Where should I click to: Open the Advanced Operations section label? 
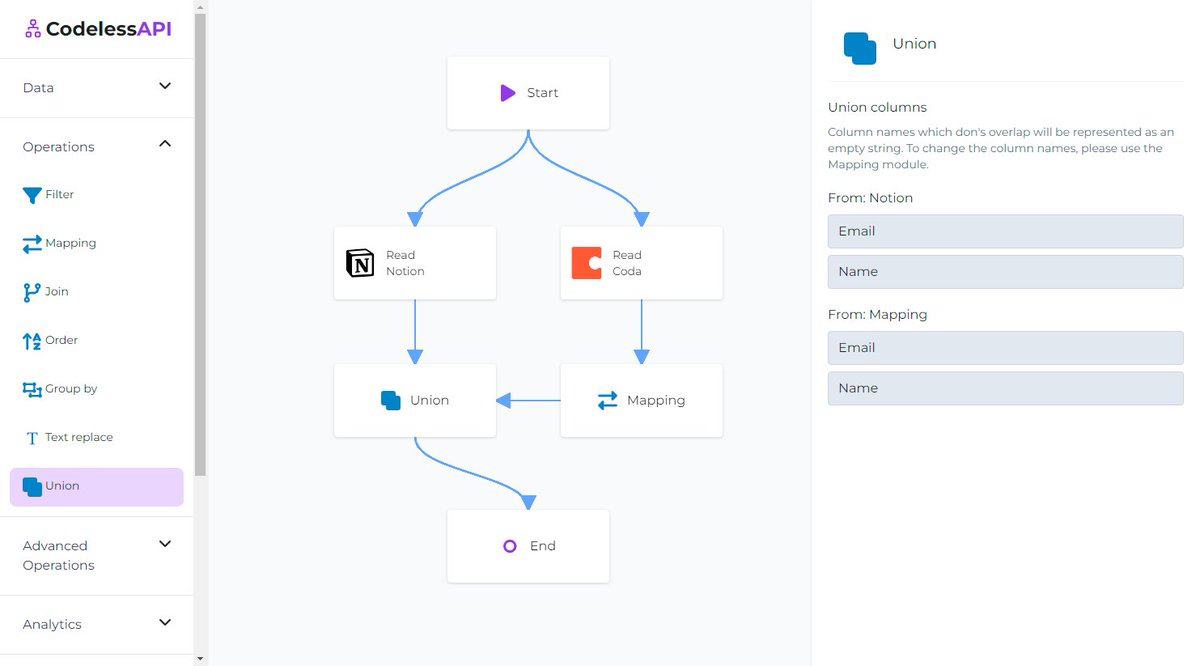pos(59,556)
